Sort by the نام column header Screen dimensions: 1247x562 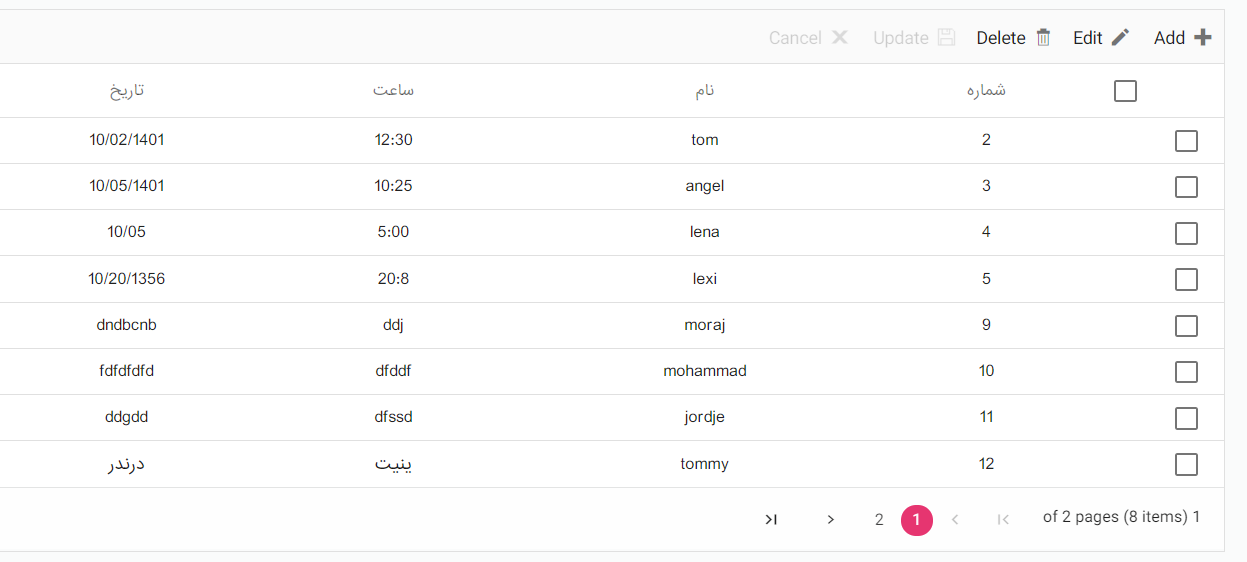[x=705, y=90]
